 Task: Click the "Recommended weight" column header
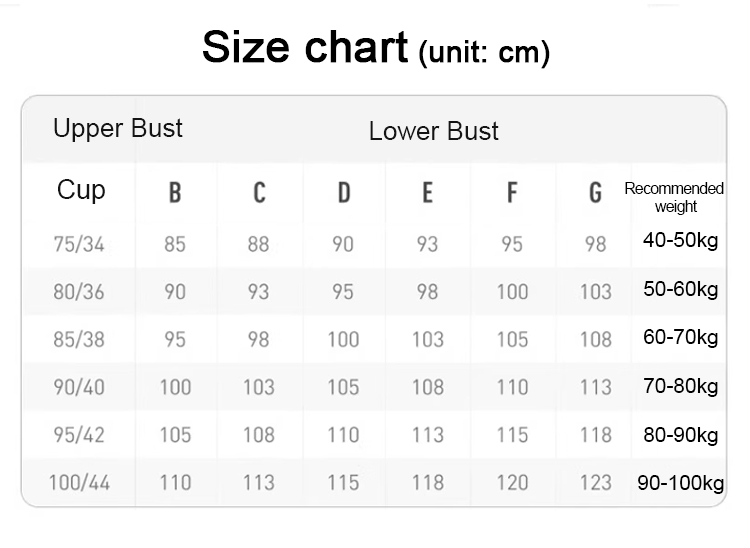[x=674, y=197]
